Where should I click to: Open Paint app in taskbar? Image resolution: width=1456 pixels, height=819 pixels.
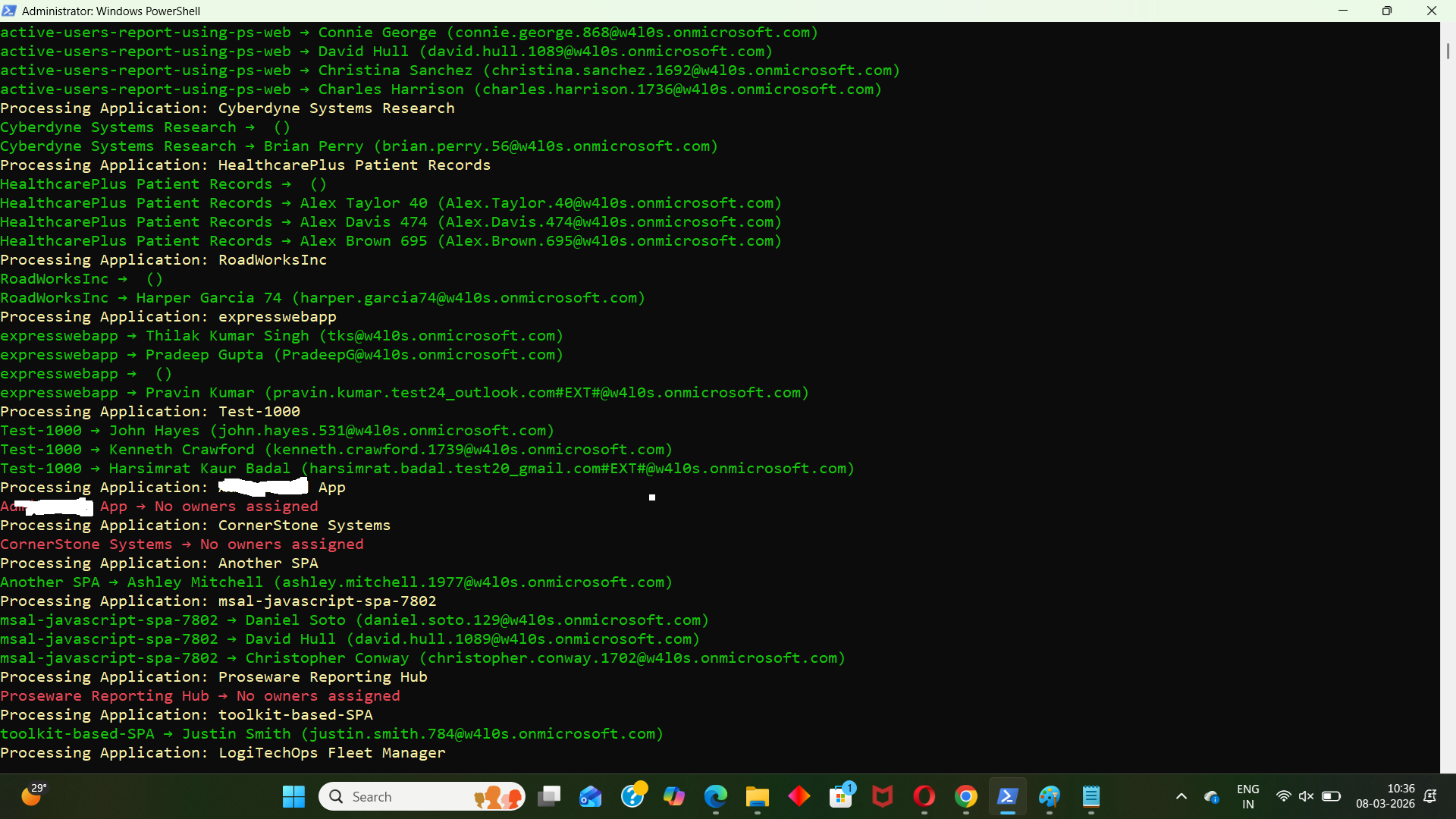1049,796
